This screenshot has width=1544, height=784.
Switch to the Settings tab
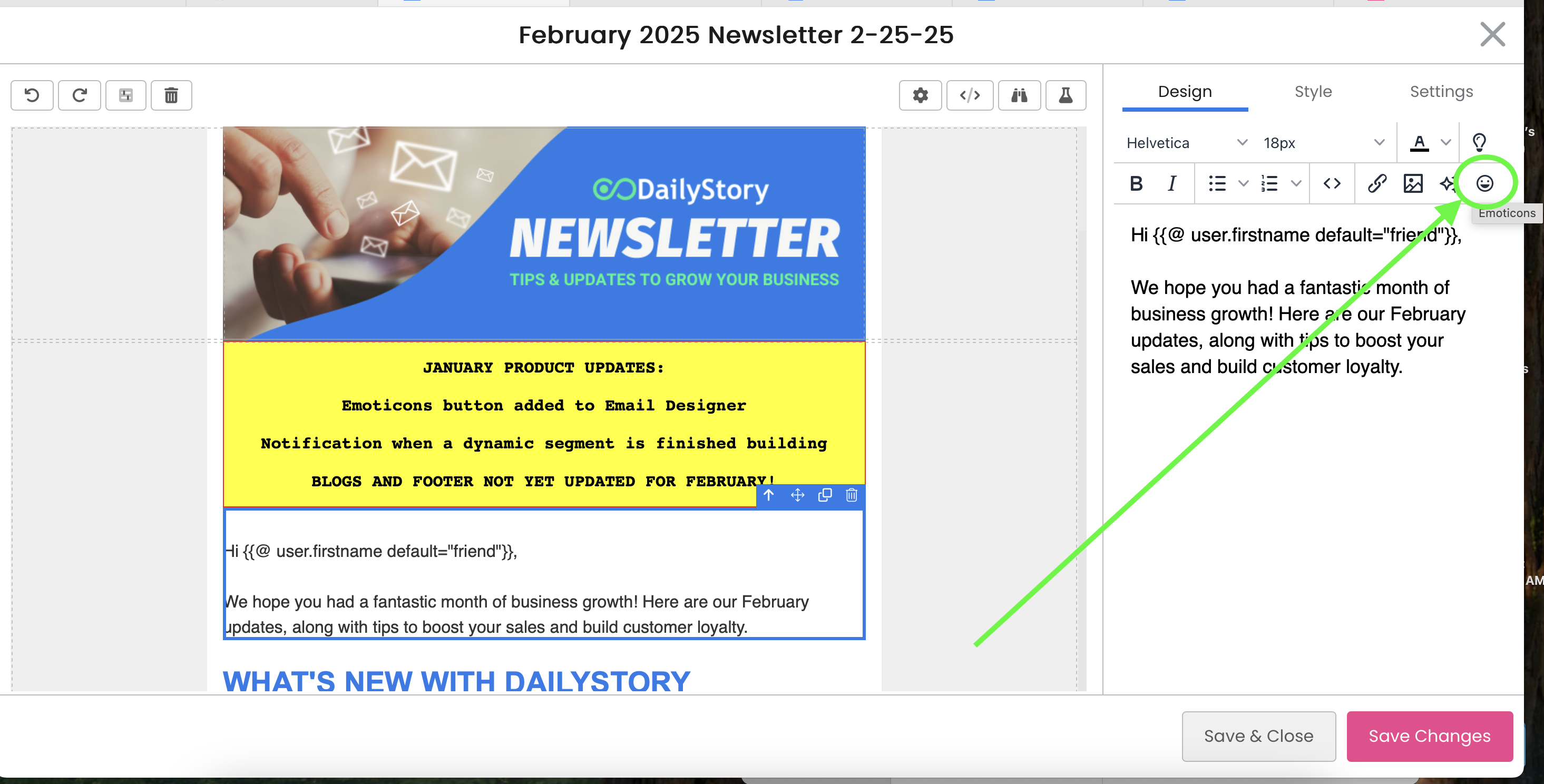pos(1441,92)
